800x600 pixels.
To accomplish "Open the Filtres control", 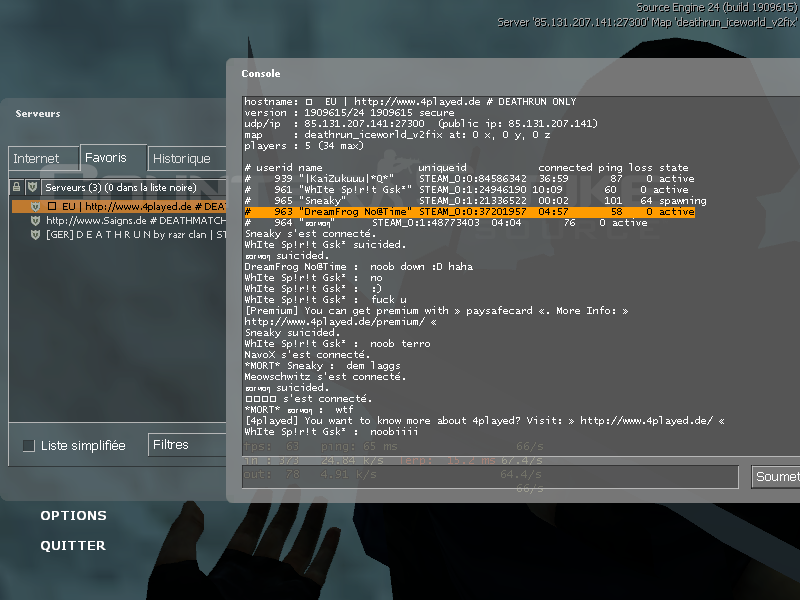I will coord(187,445).
